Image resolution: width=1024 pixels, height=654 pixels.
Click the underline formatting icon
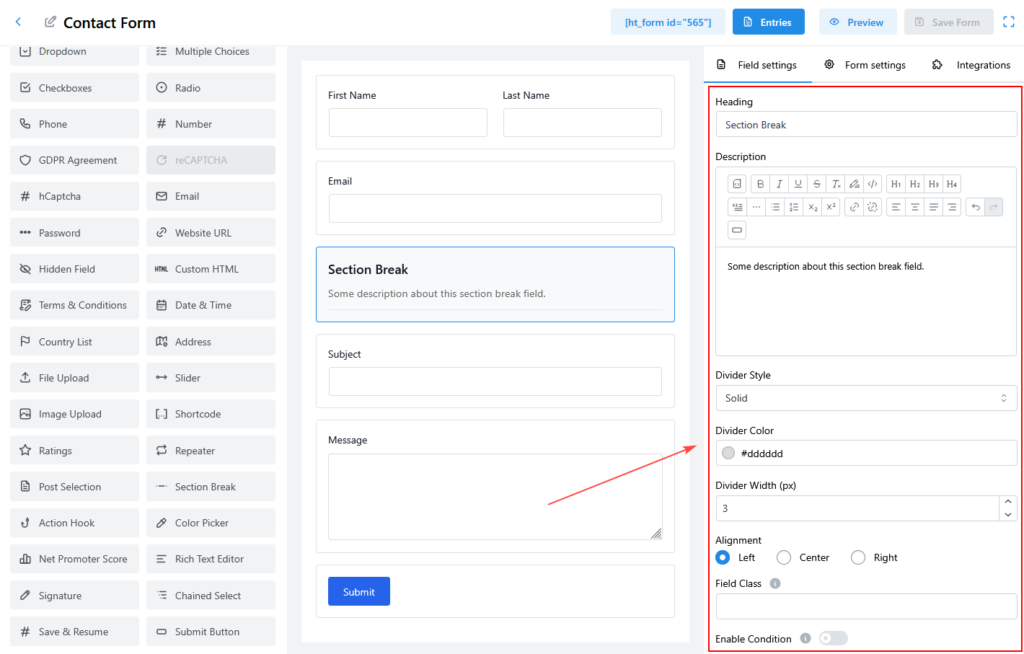pyautogui.click(x=798, y=184)
